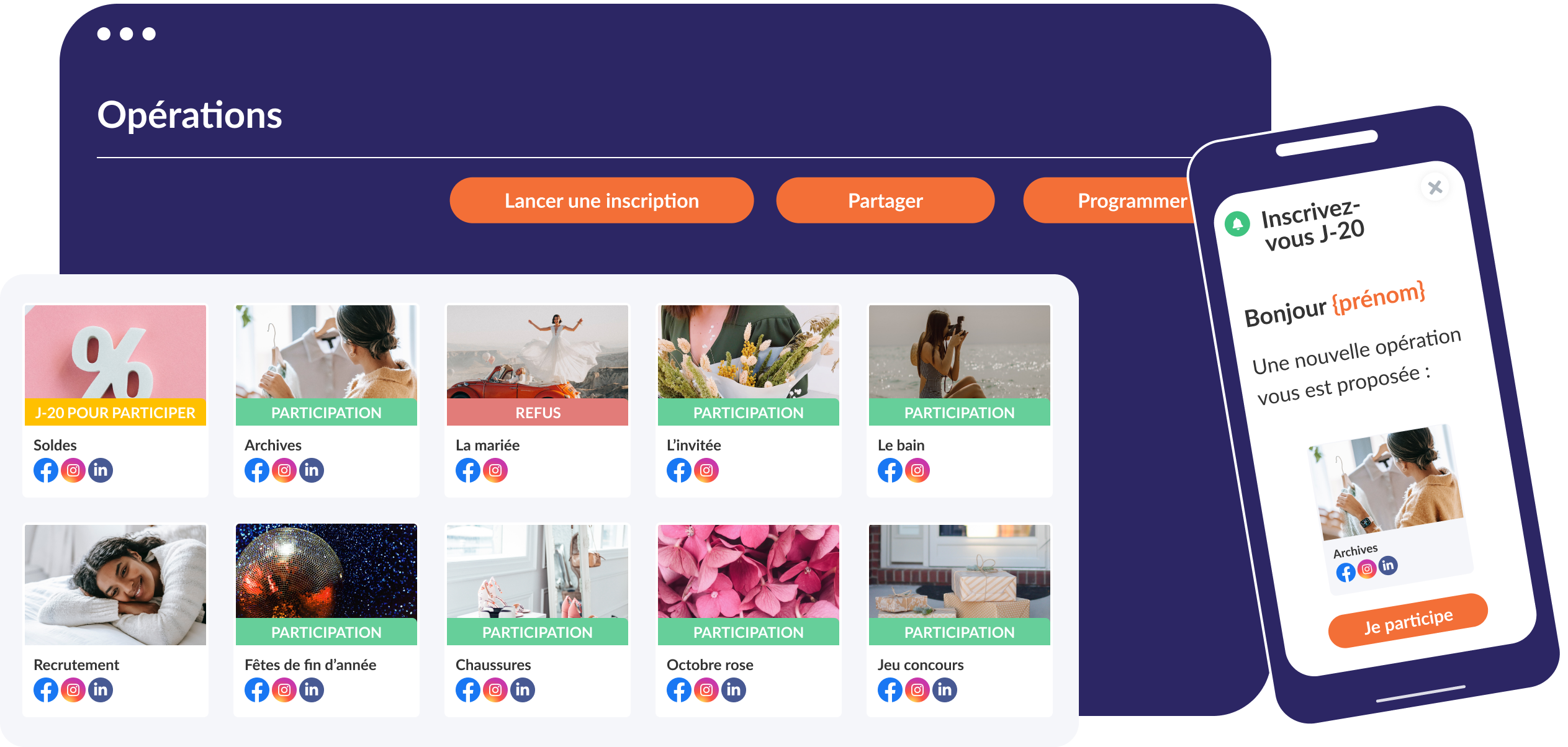1568x747 pixels.
Task: Click the J-20 POUR PARTICIPER banner
Action: click(115, 413)
